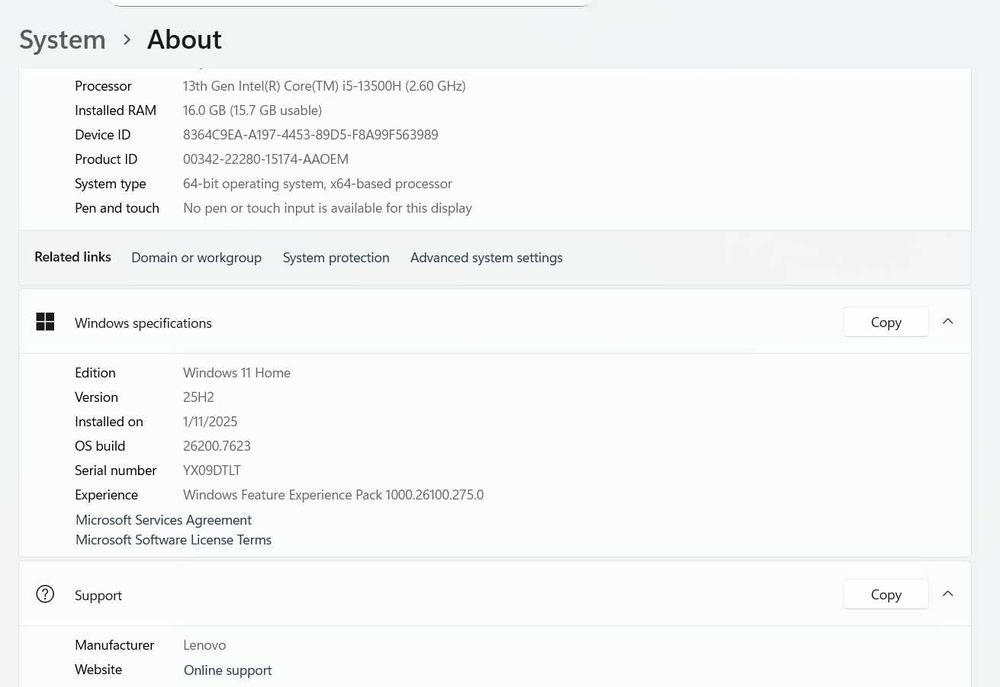Select the Installed RAM value 16.0 GB
Viewport: 1000px width, 687px height.
point(253,110)
